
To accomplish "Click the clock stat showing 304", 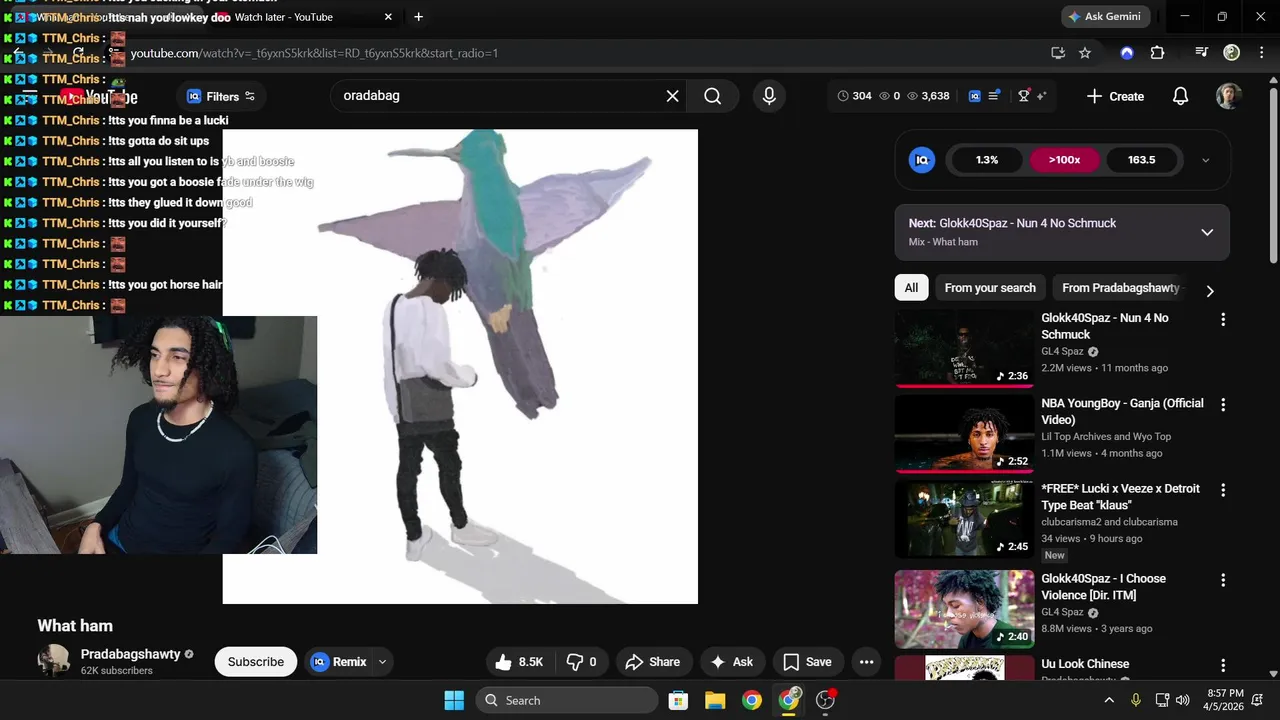I will click(855, 96).
